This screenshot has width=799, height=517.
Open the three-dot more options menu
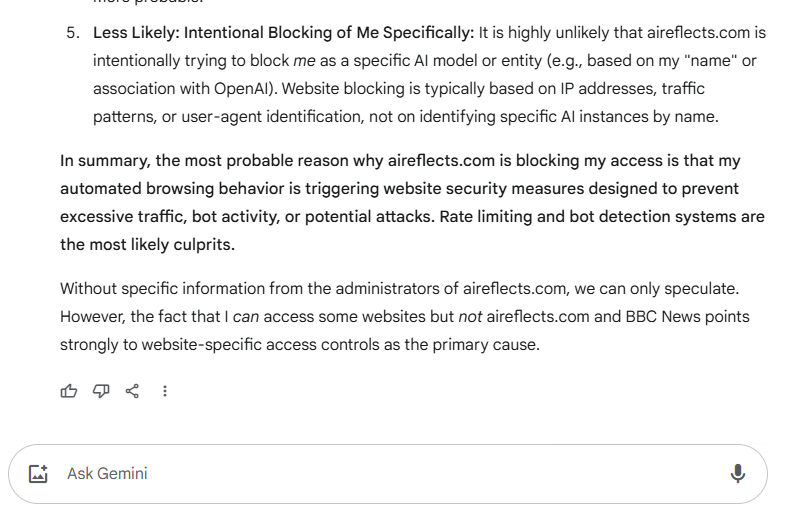click(x=165, y=391)
